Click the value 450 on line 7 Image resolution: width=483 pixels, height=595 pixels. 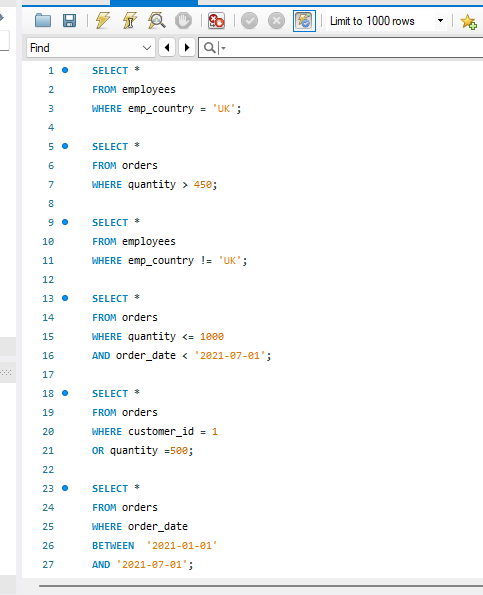point(203,185)
